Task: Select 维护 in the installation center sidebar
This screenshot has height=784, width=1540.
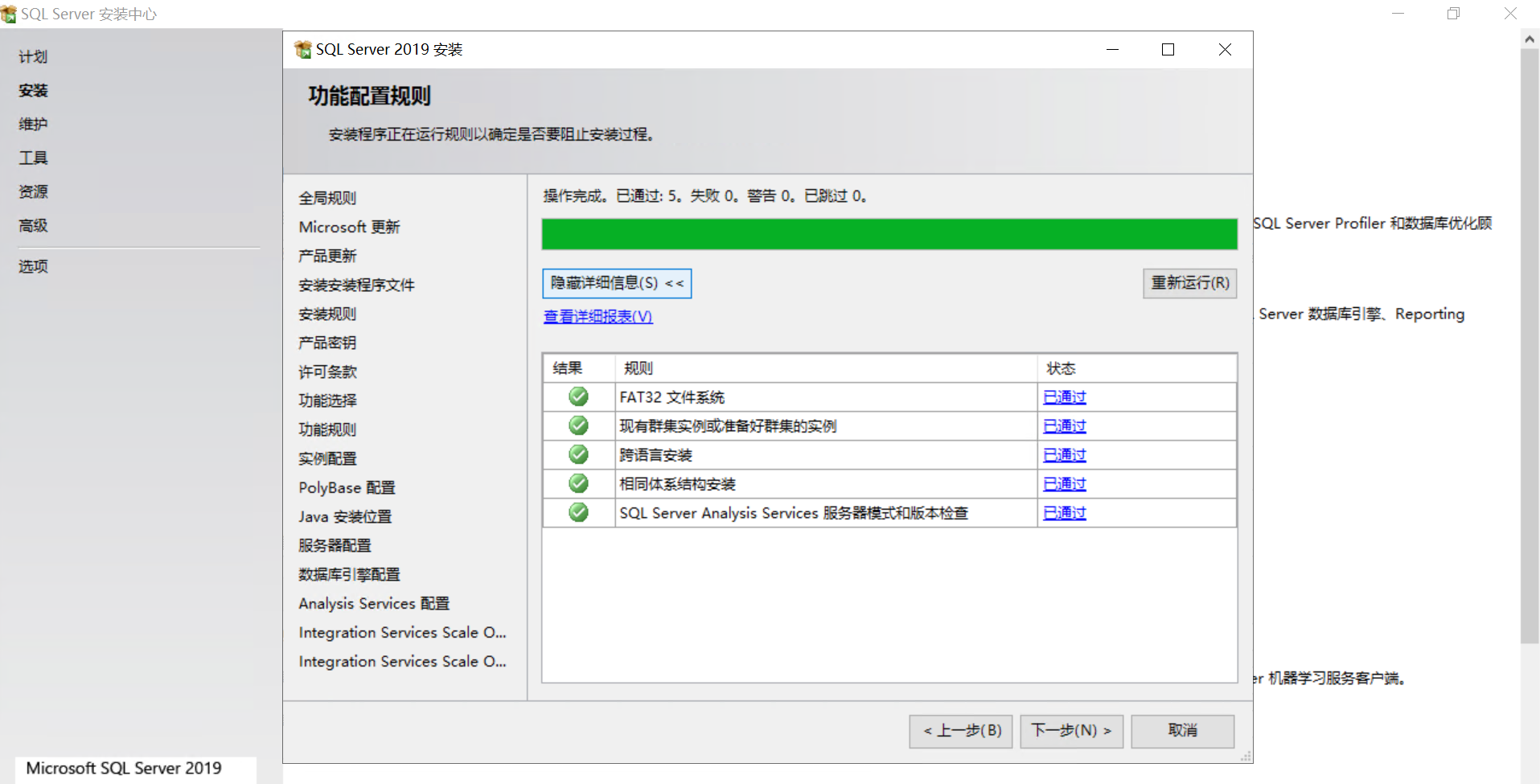Action: coord(33,125)
